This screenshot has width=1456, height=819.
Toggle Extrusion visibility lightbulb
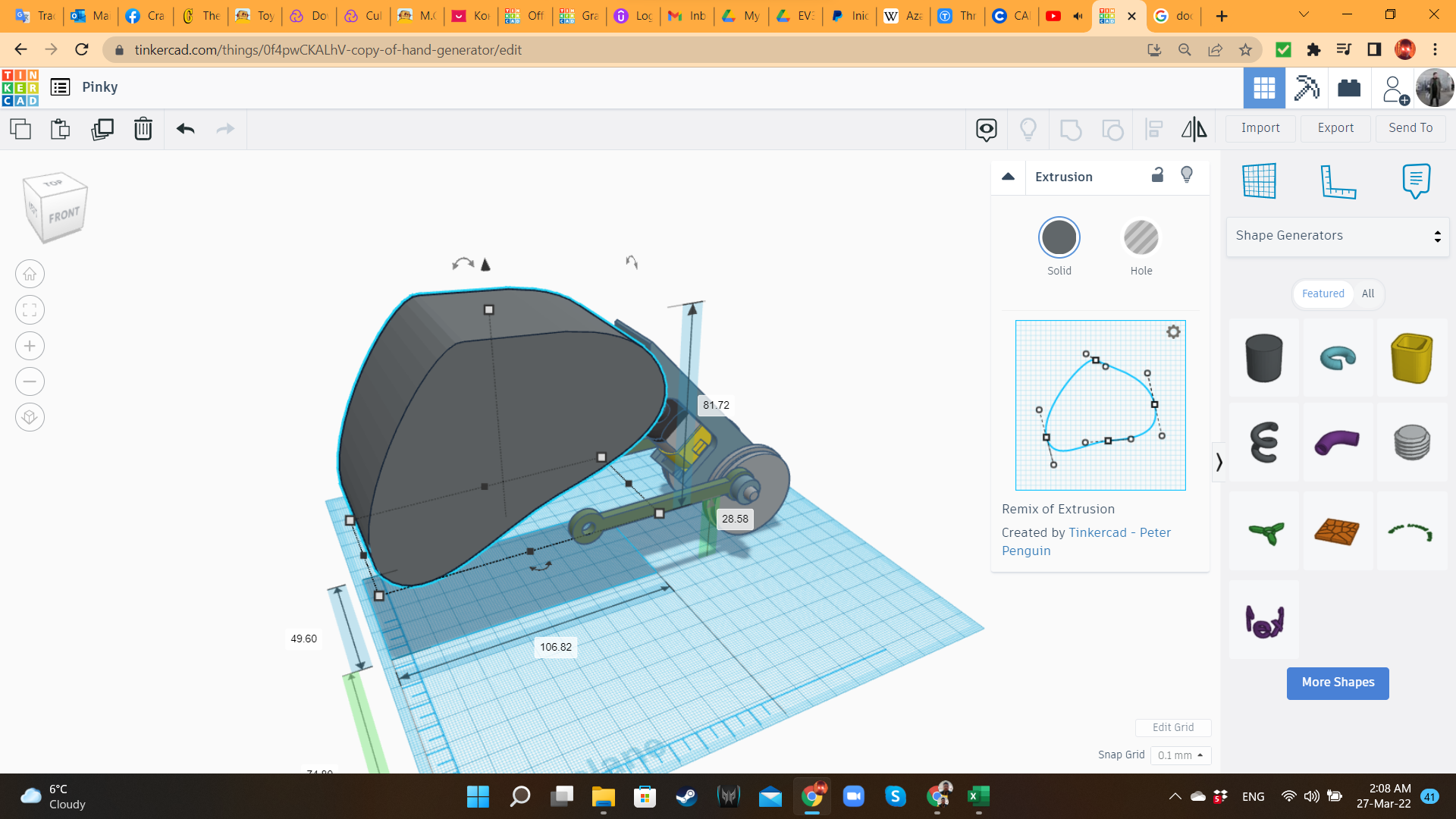click(x=1187, y=175)
